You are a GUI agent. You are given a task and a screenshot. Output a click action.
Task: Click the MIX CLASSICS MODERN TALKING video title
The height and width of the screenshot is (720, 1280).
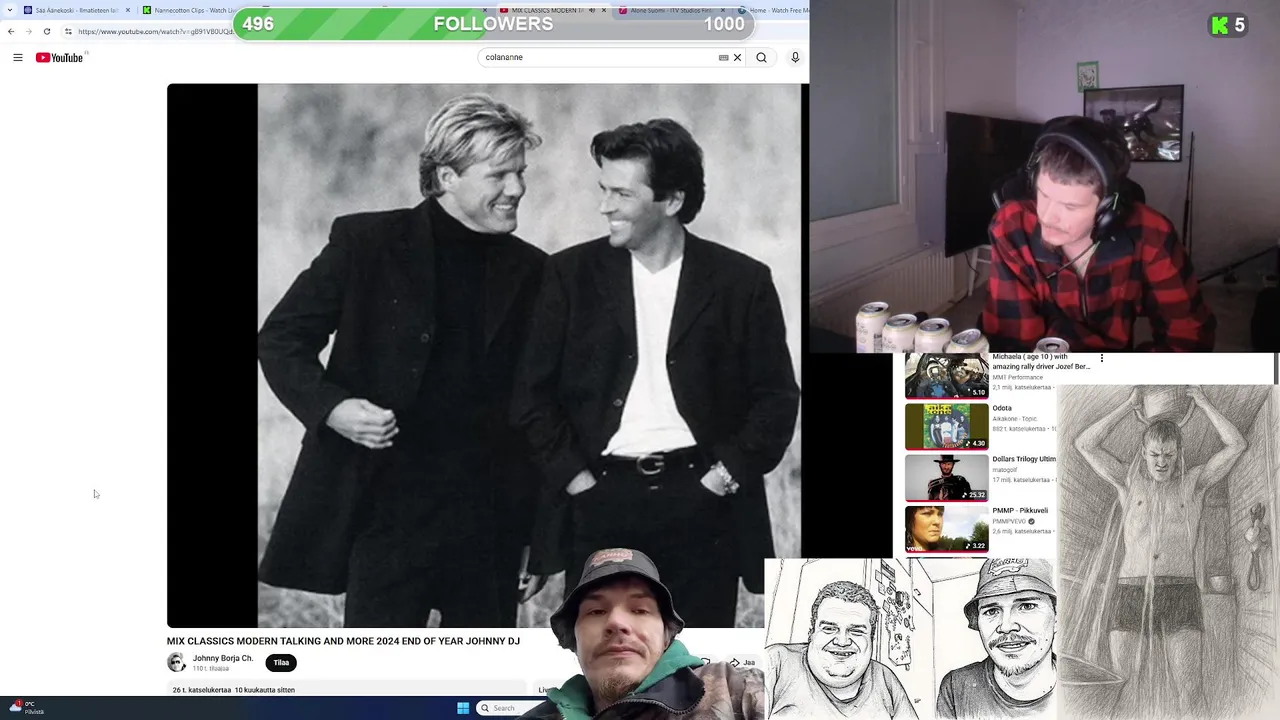[343, 641]
